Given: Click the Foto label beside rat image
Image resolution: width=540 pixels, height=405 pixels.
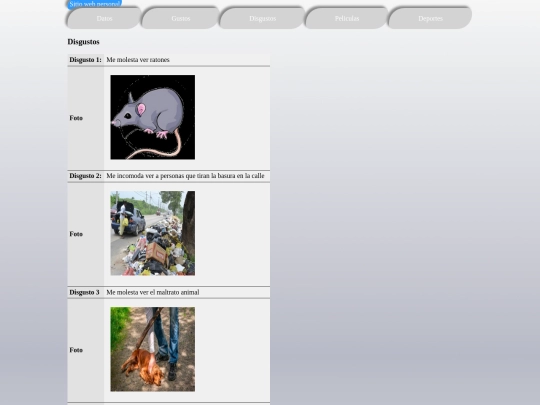Looking at the screenshot, I should [x=76, y=118].
